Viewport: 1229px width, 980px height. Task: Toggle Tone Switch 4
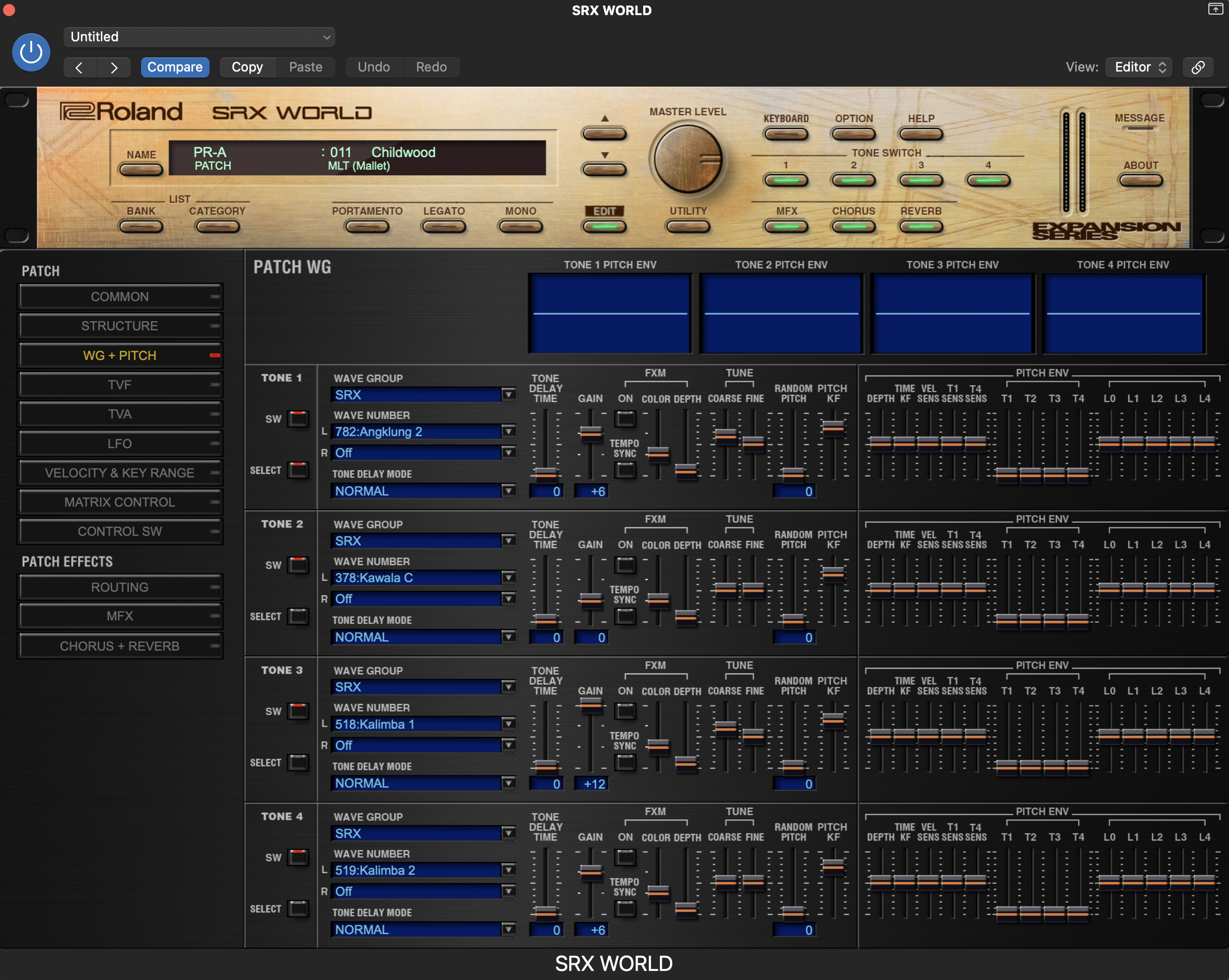(x=988, y=181)
